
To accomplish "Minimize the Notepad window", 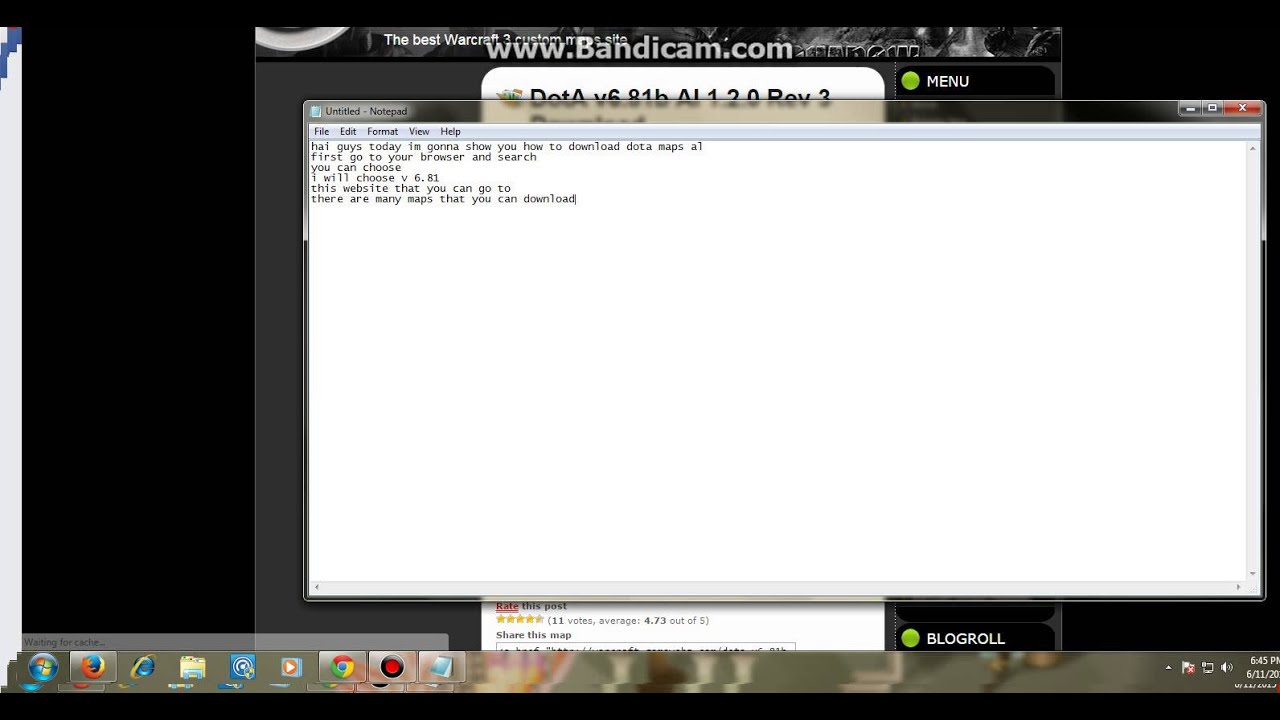I will coord(1190,108).
